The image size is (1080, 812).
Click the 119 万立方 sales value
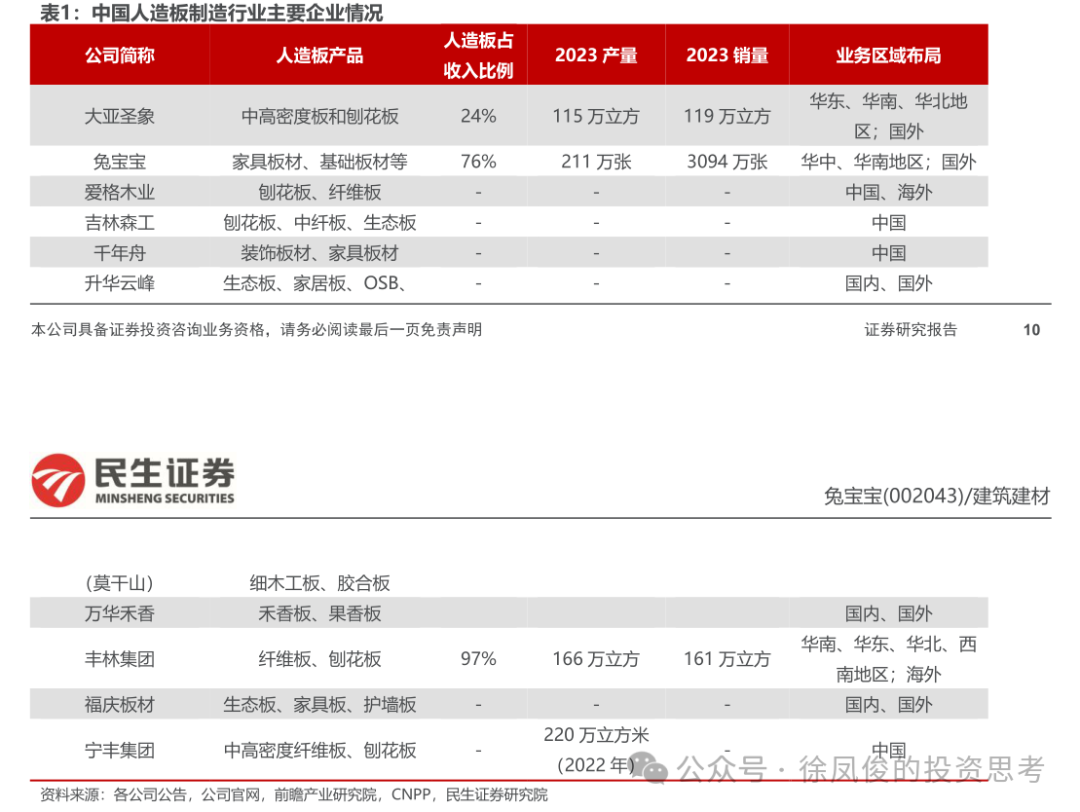(x=727, y=116)
